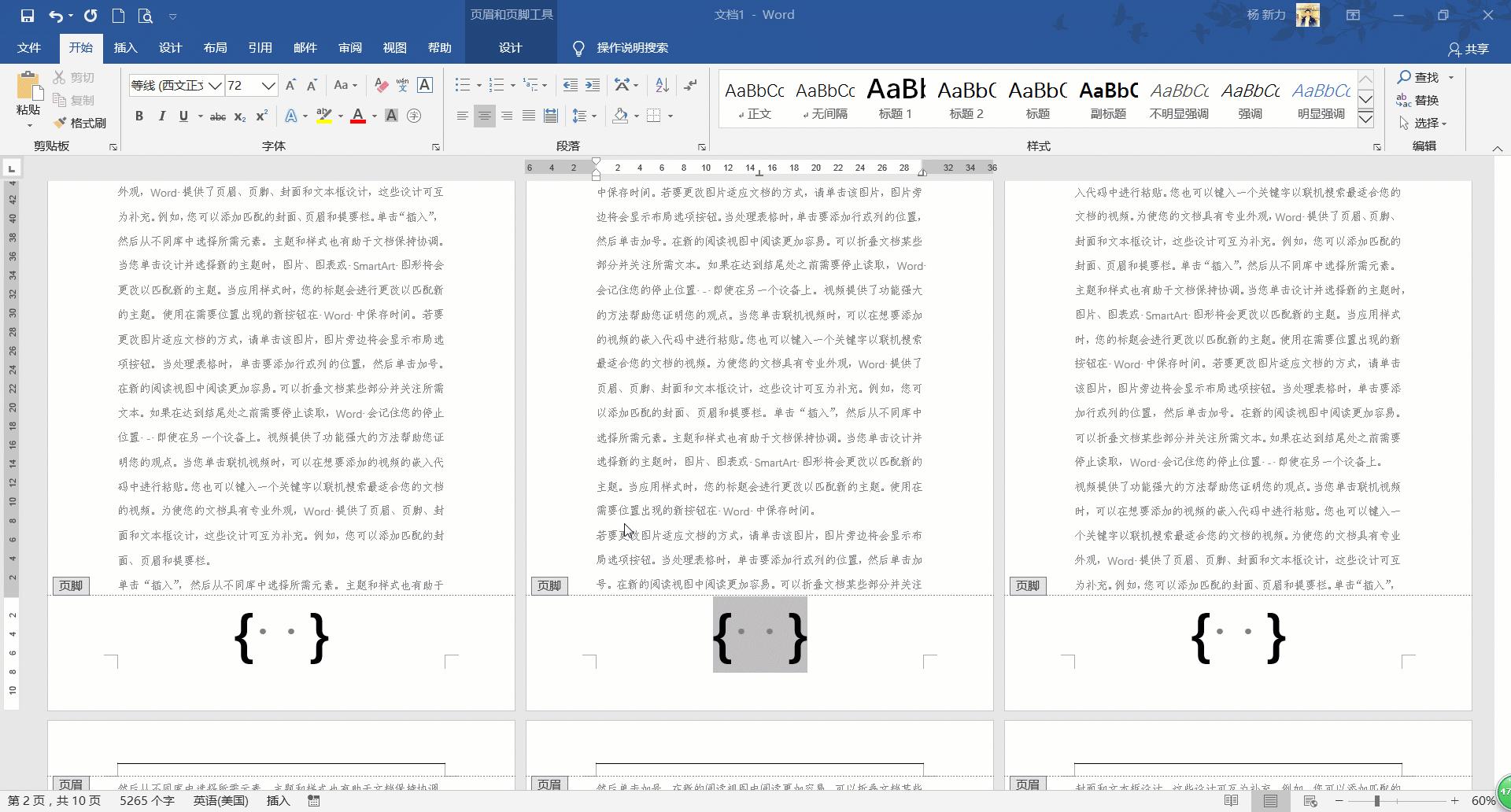
Task: Select the center alignment icon
Action: click(x=484, y=116)
